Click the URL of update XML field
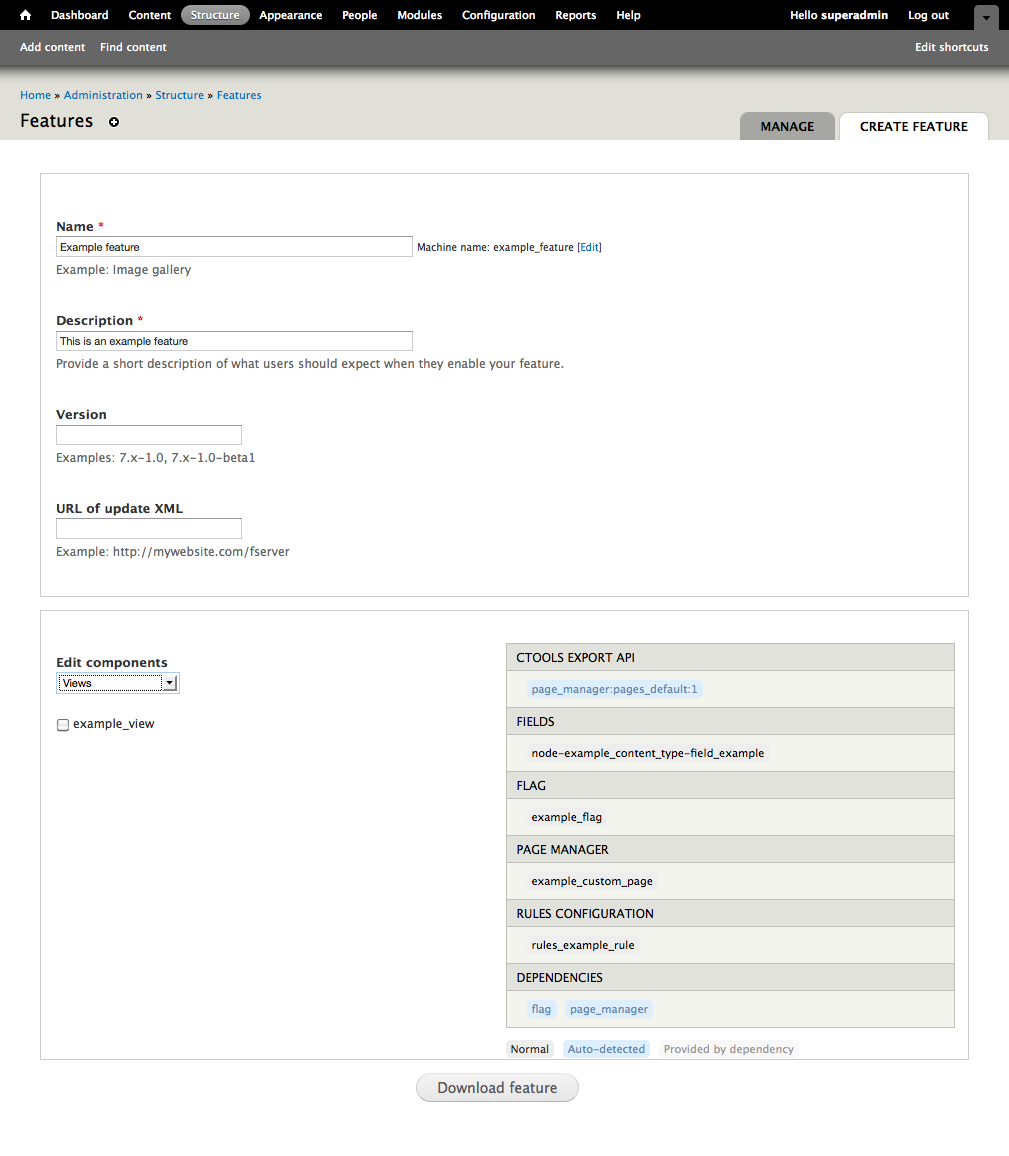The image size is (1009, 1156). pos(149,529)
